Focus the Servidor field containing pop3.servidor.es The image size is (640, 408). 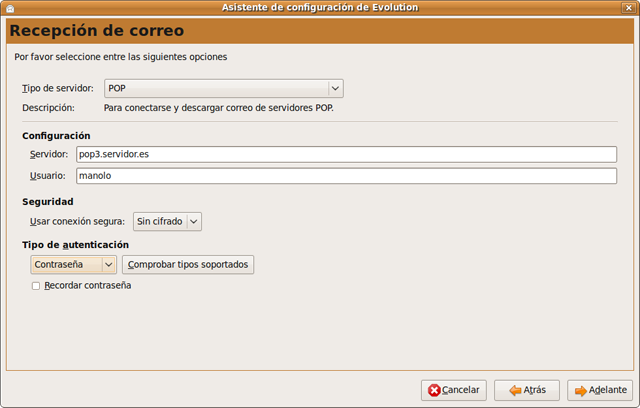pyautogui.click(x=346, y=154)
